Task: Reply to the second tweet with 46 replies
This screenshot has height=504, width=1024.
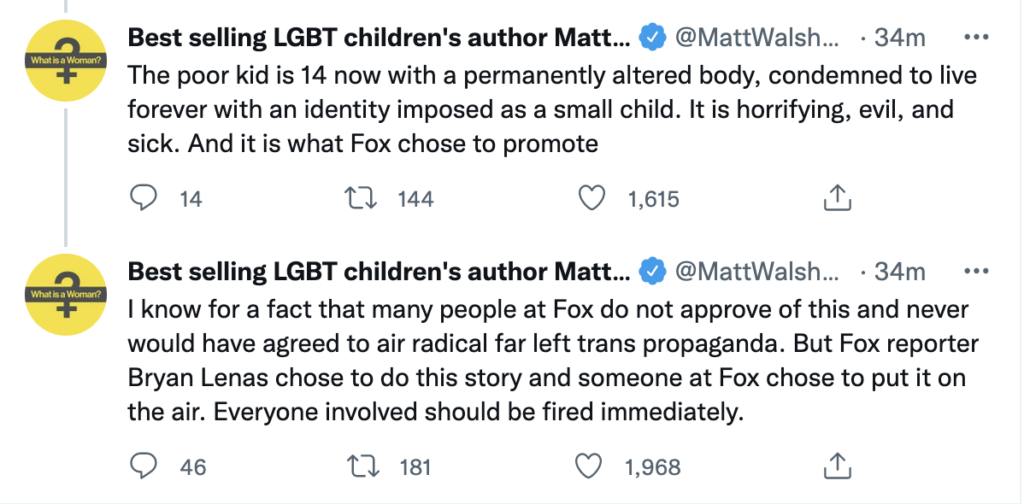Action: tap(145, 465)
